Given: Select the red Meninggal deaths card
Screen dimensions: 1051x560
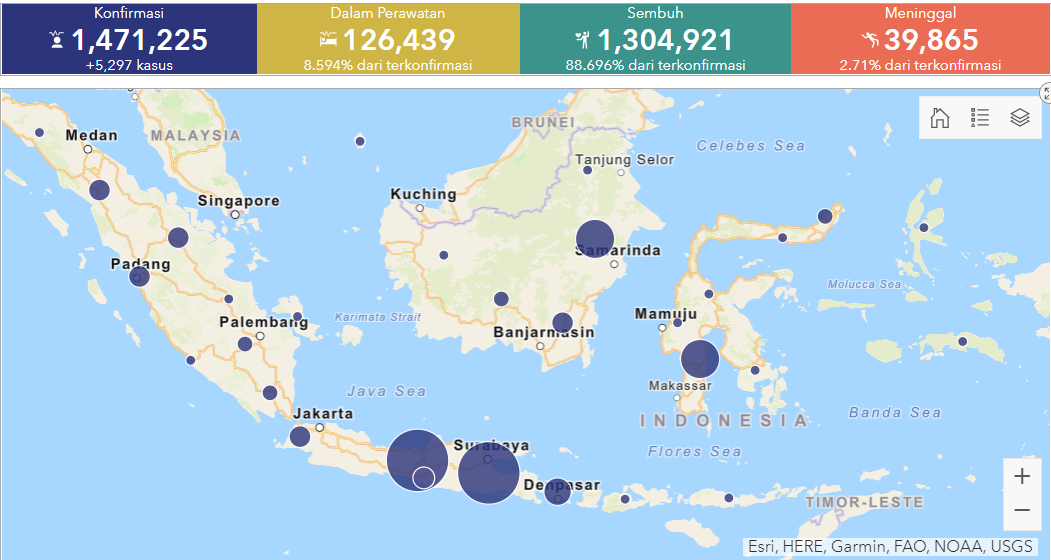Looking at the screenshot, I should pos(920,38).
